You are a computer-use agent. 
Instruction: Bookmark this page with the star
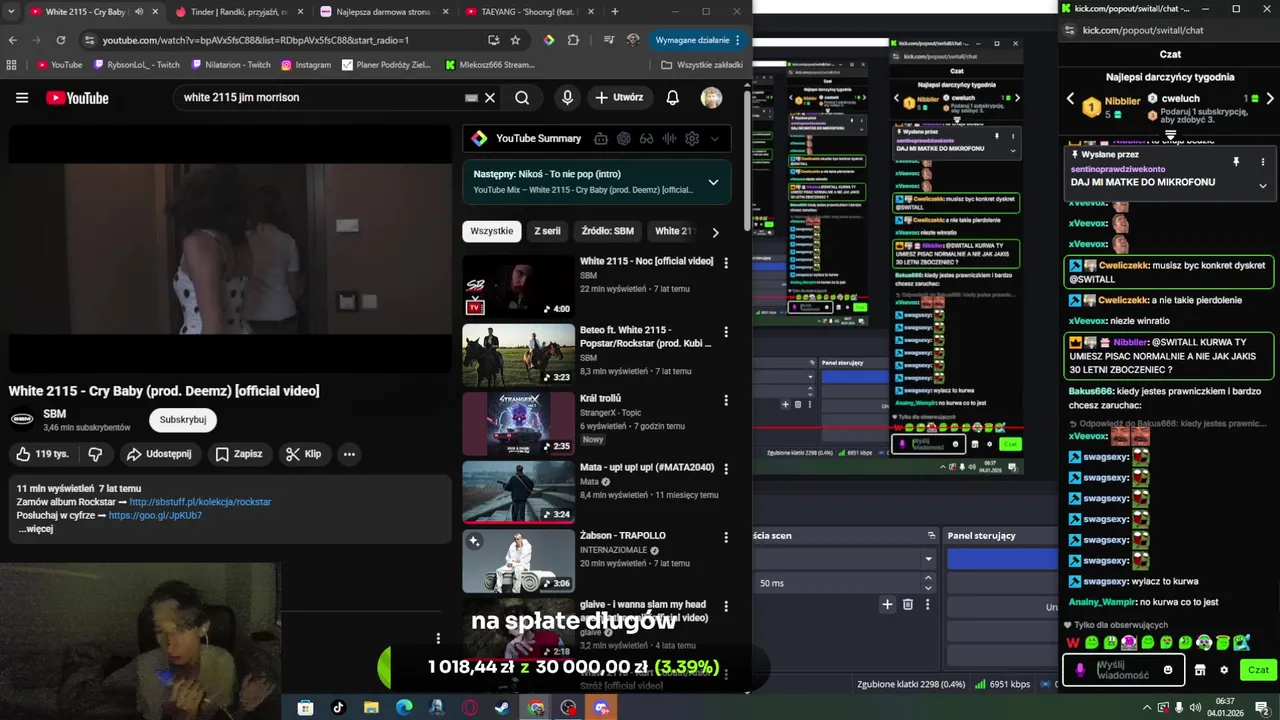click(515, 40)
